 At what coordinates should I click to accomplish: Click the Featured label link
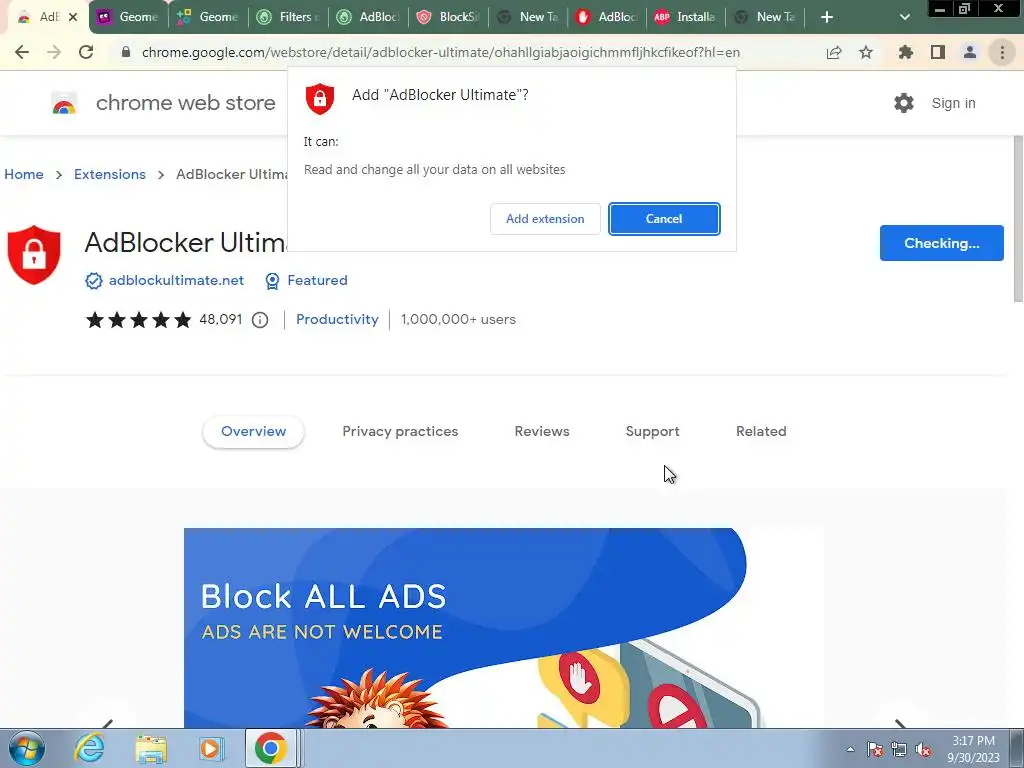(317, 281)
